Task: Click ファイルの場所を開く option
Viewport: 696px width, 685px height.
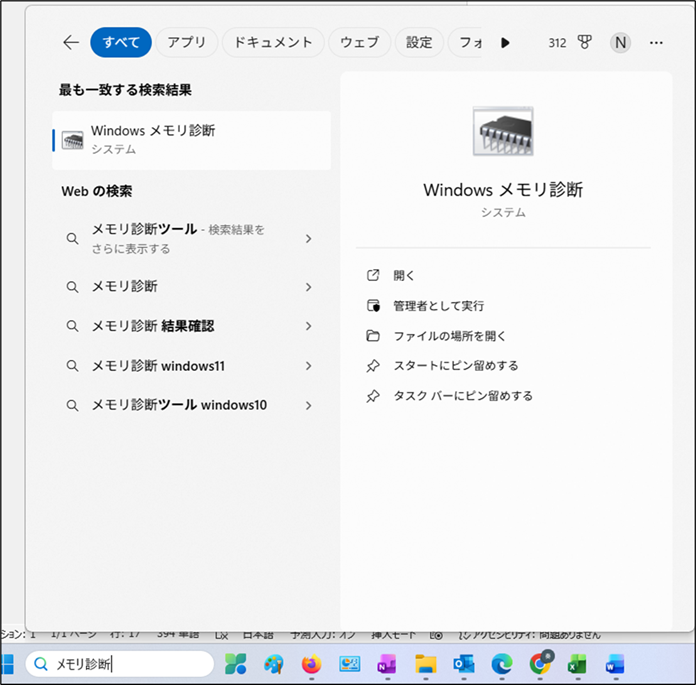Action: click(449, 335)
